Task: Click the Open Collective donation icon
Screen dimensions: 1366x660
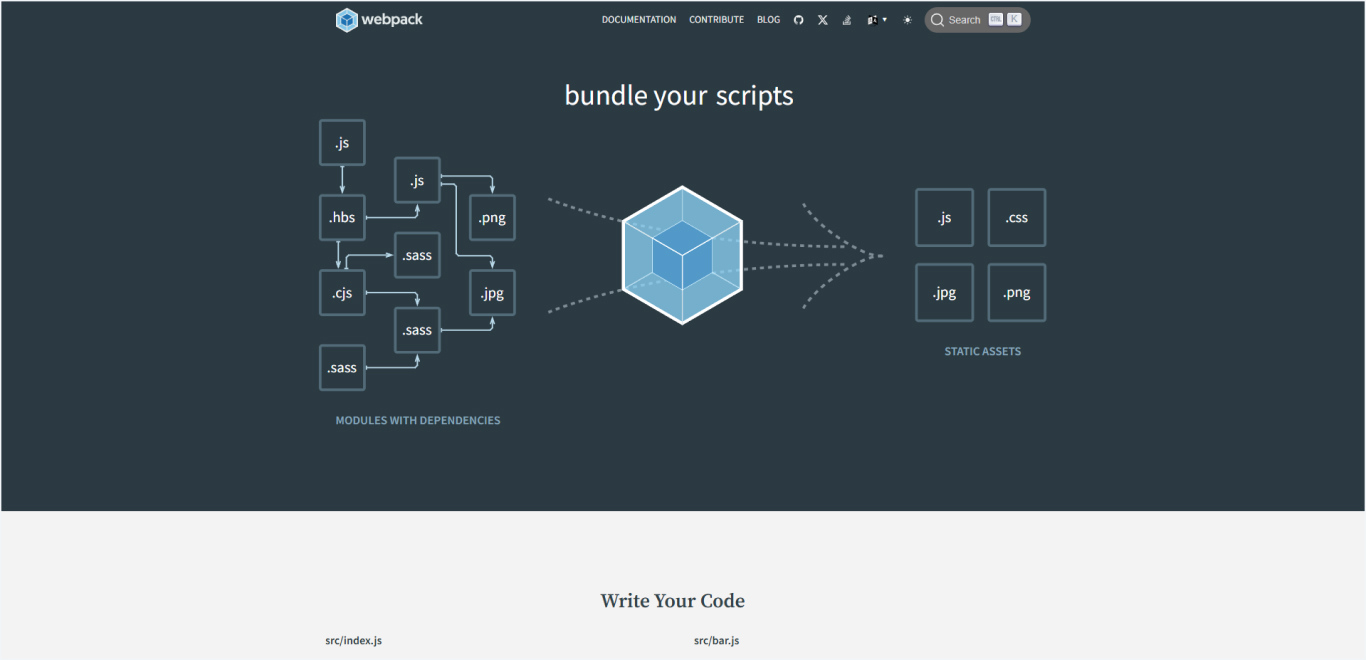Action: coord(846,19)
